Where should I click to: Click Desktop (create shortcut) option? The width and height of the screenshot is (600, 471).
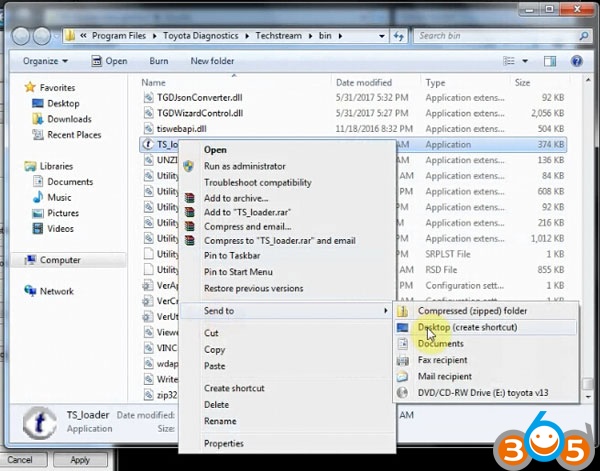click(x=467, y=327)
